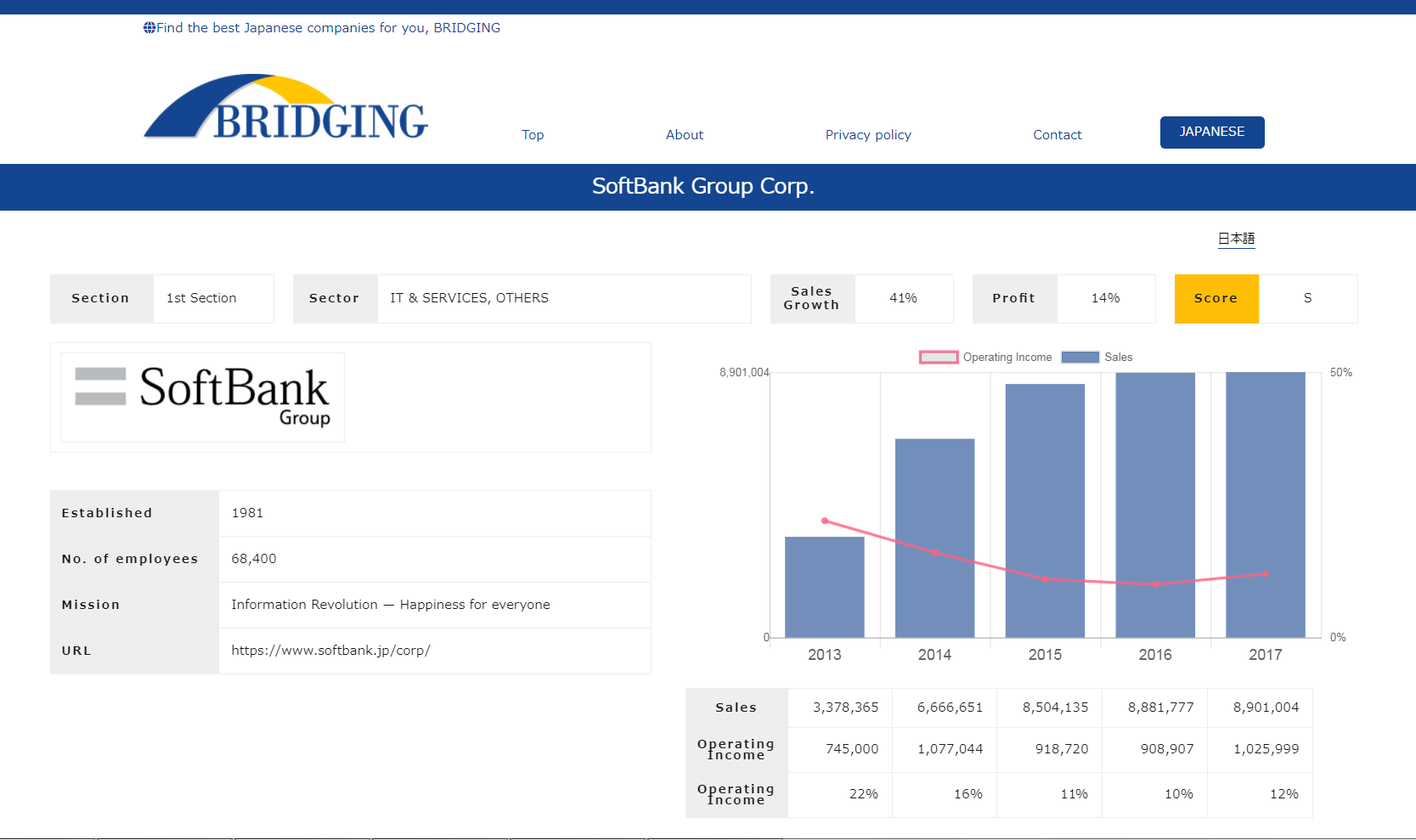This screenshot has height=840, width=1416.
Task: Select the Established value 1981
Action: pyautogui.click(x=247, y=513)
